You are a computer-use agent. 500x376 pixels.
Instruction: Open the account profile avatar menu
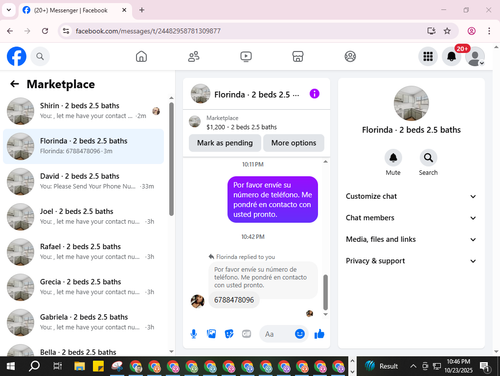[x=475, y=57]
